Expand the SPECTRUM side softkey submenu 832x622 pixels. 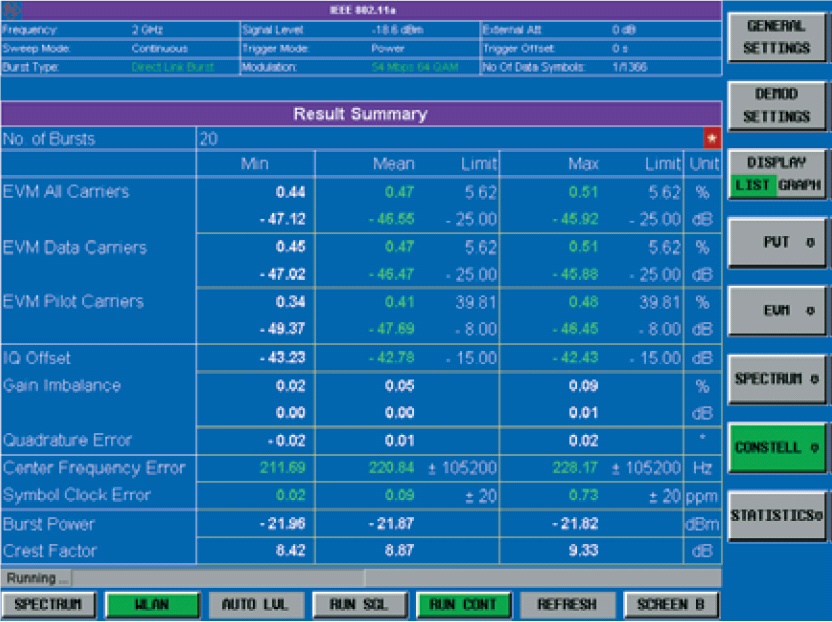pos(777,379)
